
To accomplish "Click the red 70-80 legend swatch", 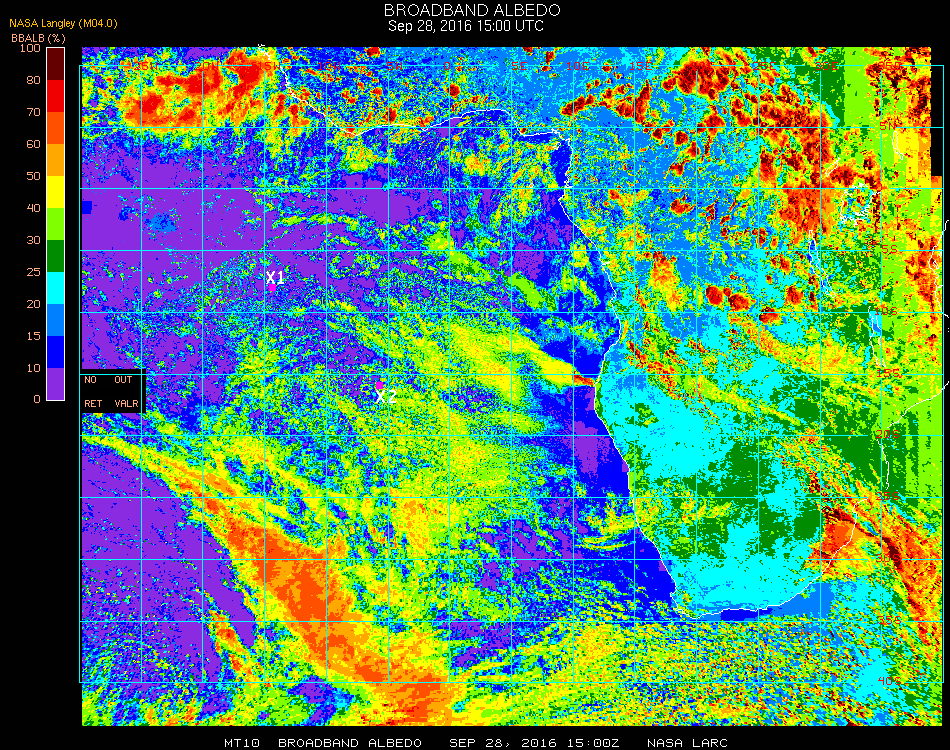I will tap(56, 96).
